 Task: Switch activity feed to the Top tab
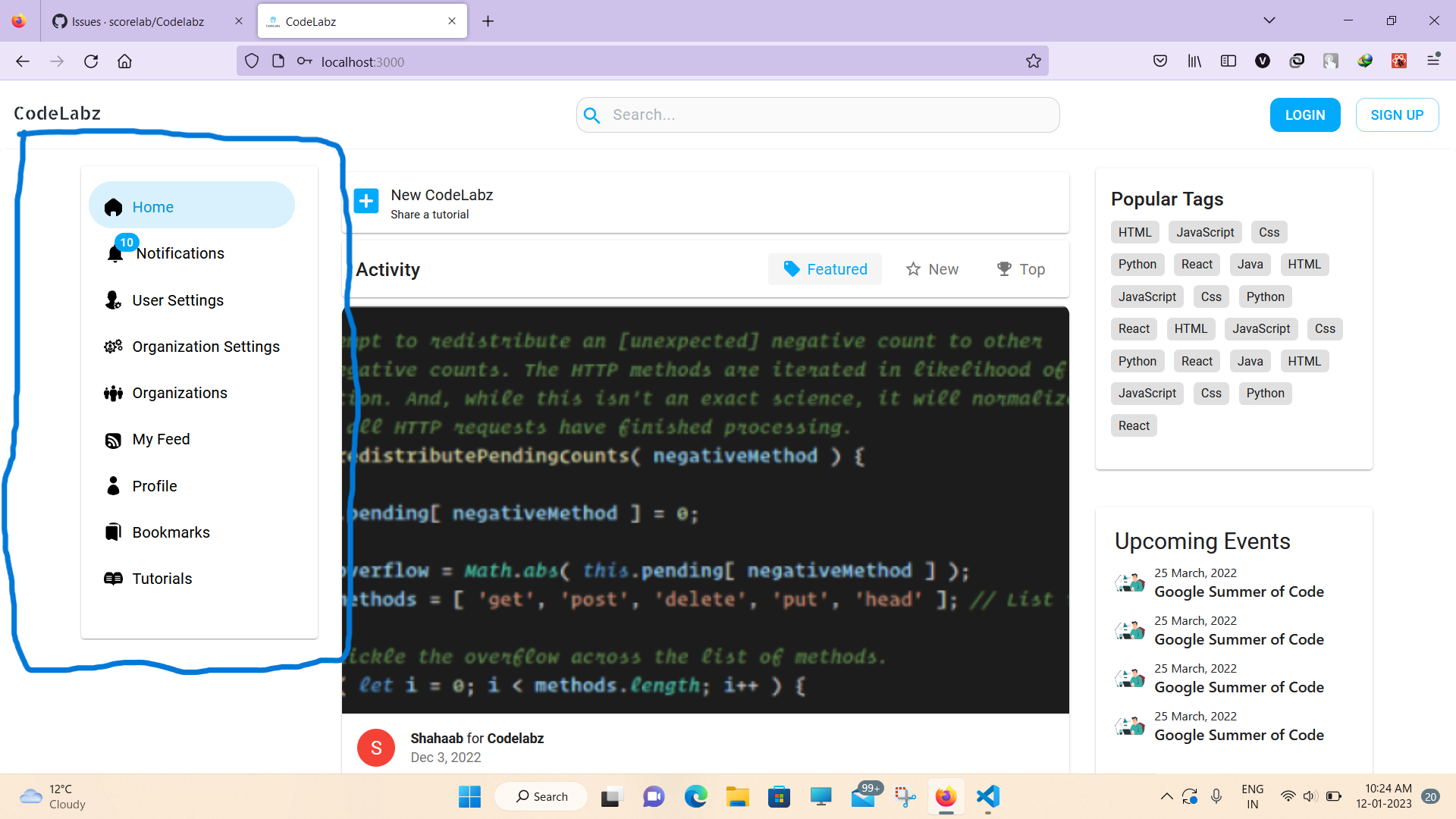1021,269
